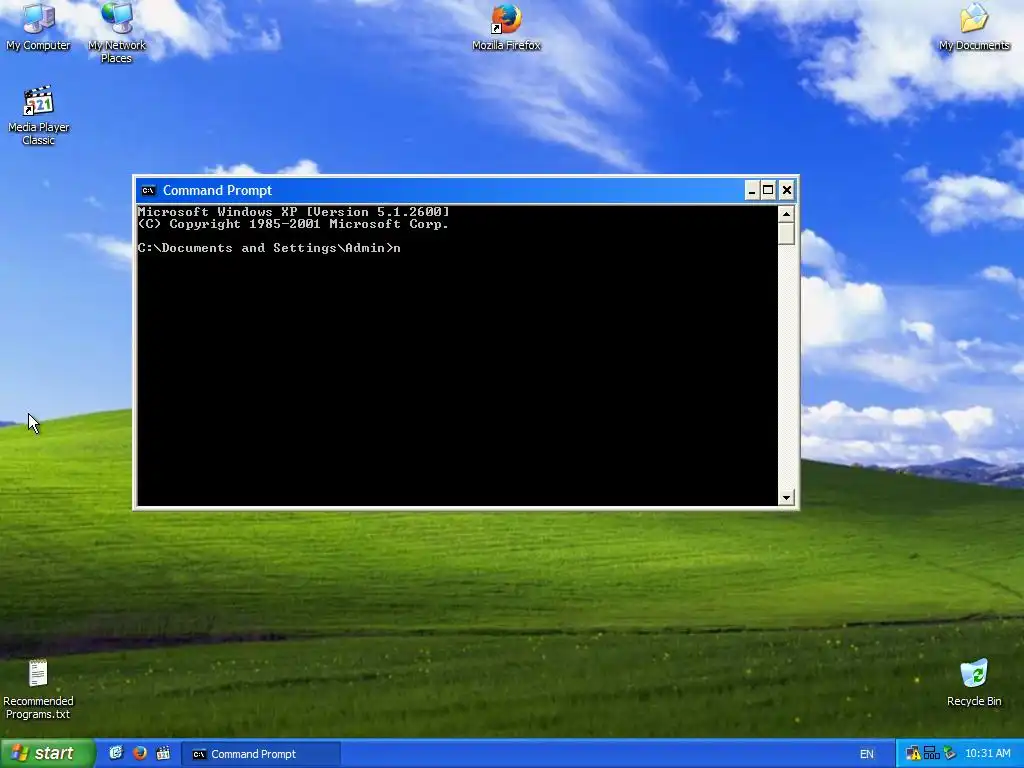This screenshot has width=1024, height=768.
Task: Click the Command Prompt scroll up arrow
Action: (786, 214)
